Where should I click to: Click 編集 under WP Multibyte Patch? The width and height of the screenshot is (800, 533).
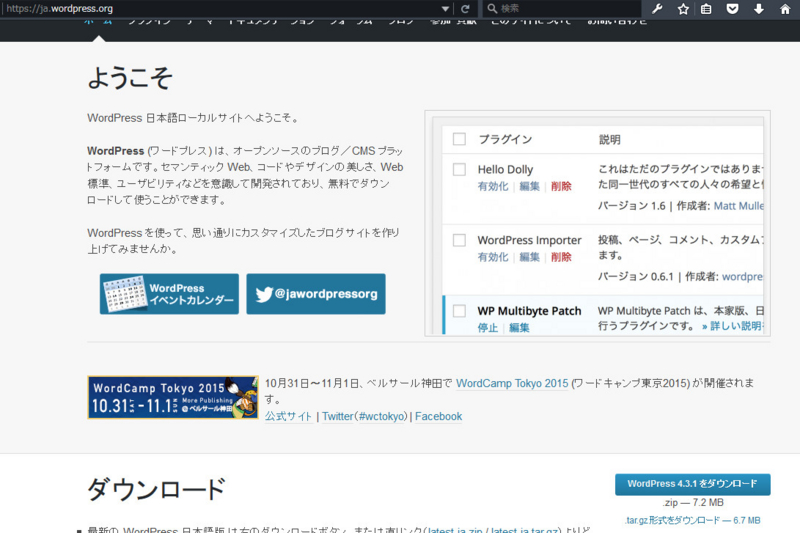519,328
